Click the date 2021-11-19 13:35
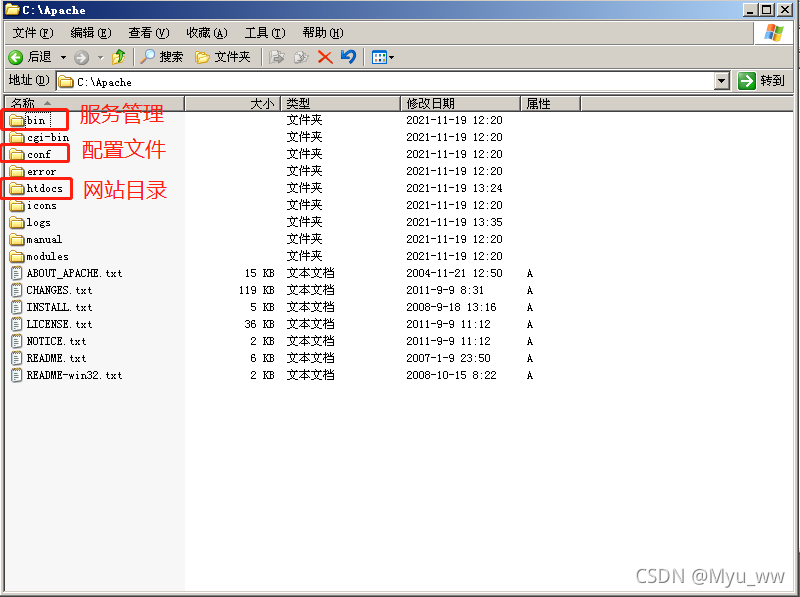 coord(454,222)
